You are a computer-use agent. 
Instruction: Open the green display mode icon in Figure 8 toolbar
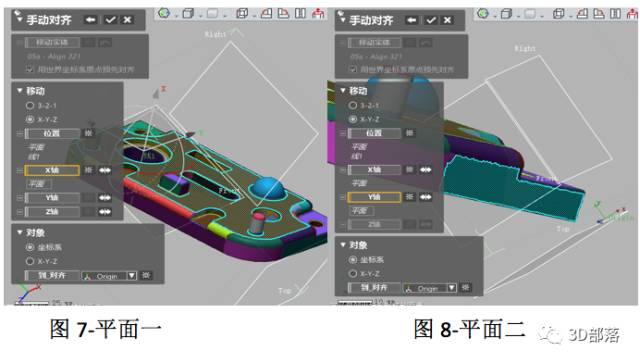point(483,13)
